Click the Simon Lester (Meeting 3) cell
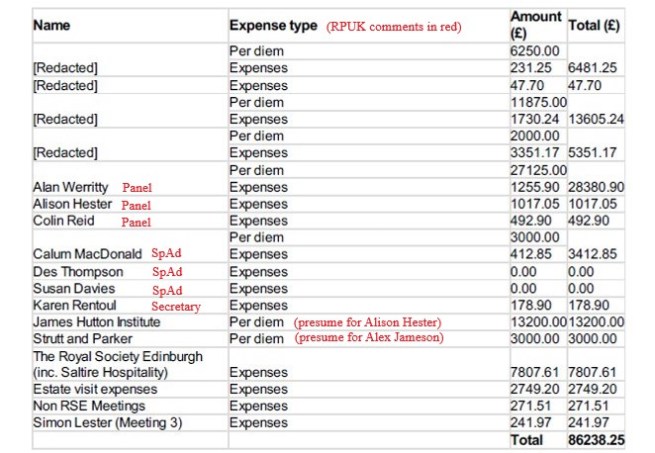655x453 pixels. tap(102, 423)
